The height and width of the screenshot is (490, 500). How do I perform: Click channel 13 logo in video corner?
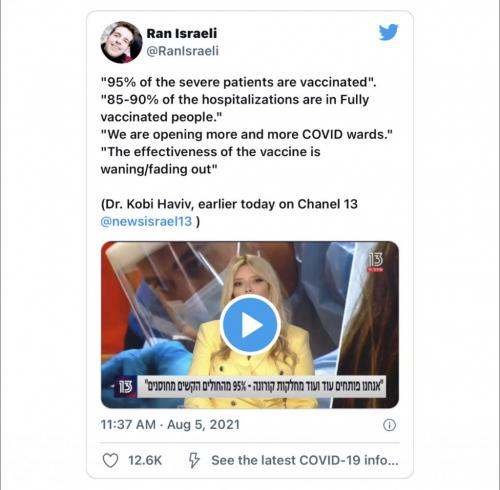coord(375,262)
